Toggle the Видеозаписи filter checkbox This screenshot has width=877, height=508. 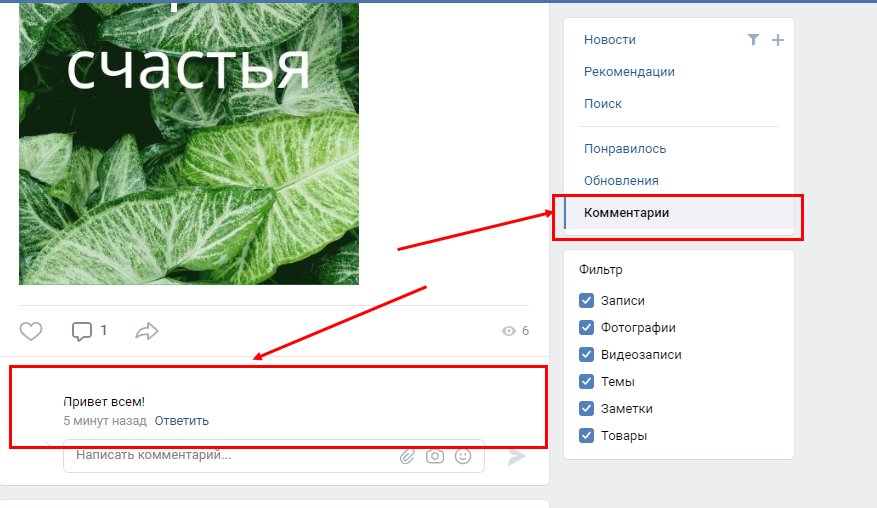click(586, 354)
